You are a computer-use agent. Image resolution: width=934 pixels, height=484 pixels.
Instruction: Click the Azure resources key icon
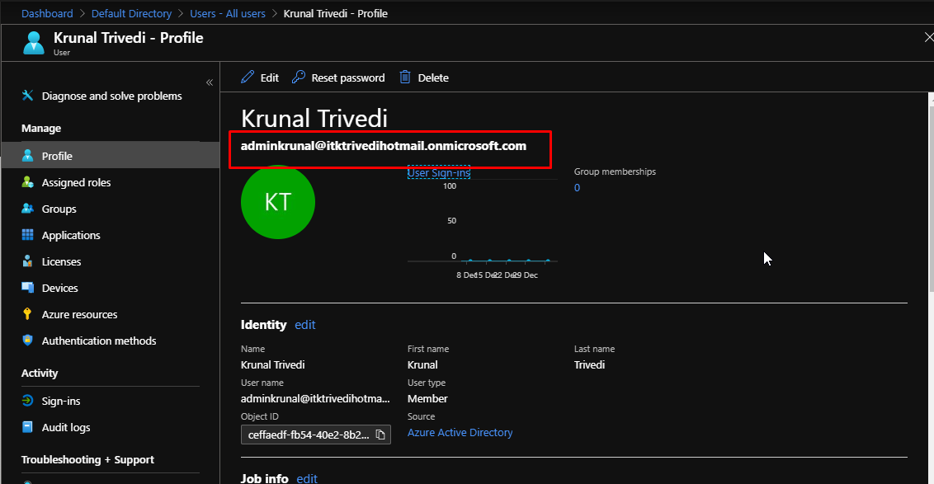[28, 315]
